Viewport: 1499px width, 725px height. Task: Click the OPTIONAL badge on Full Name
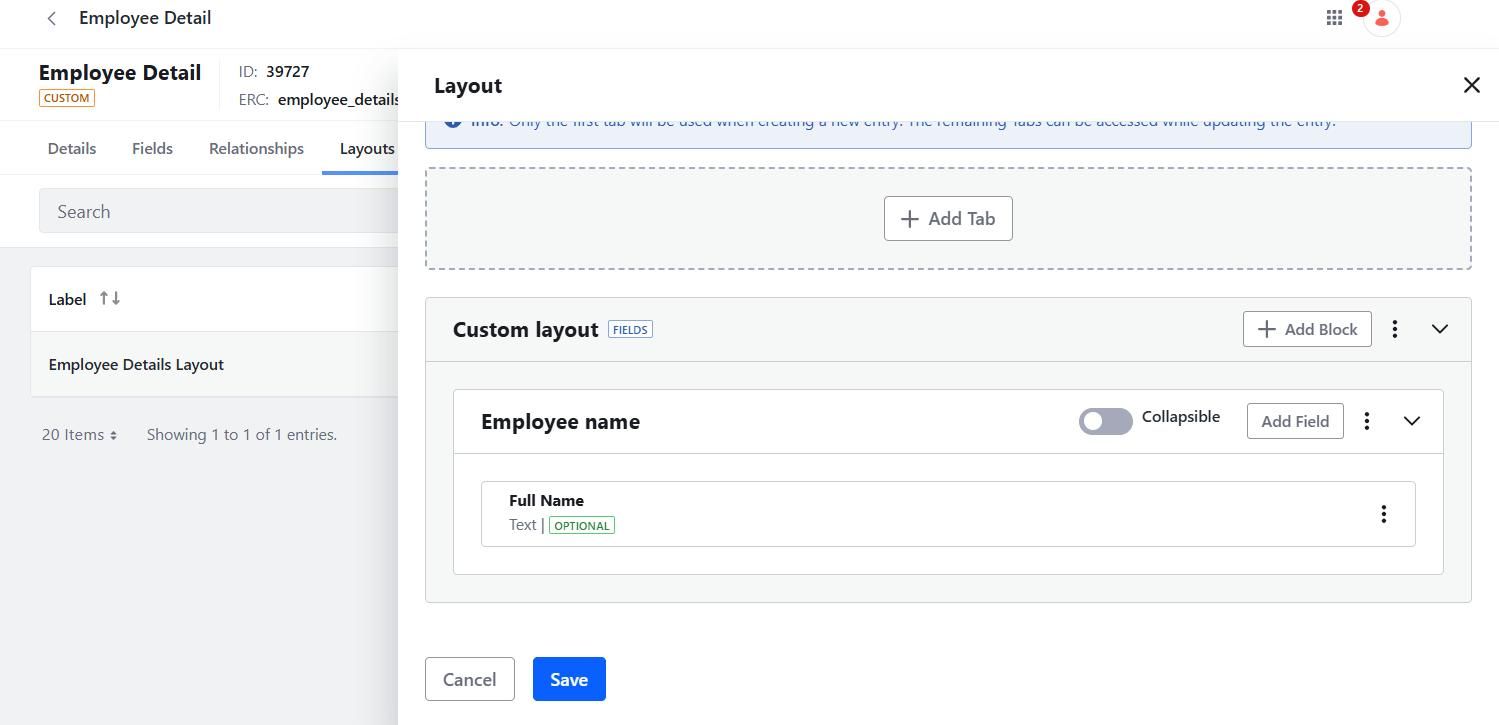pos(582,525)
